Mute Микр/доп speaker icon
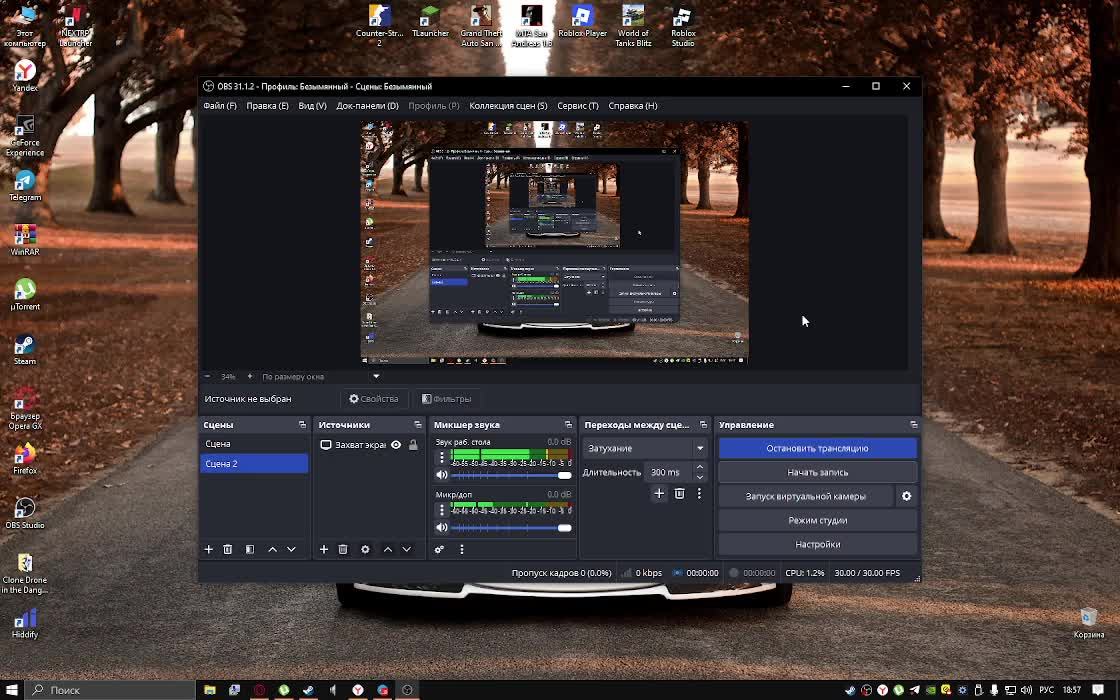Viewport: 1120px width, 700px height. tap(441, 528)
